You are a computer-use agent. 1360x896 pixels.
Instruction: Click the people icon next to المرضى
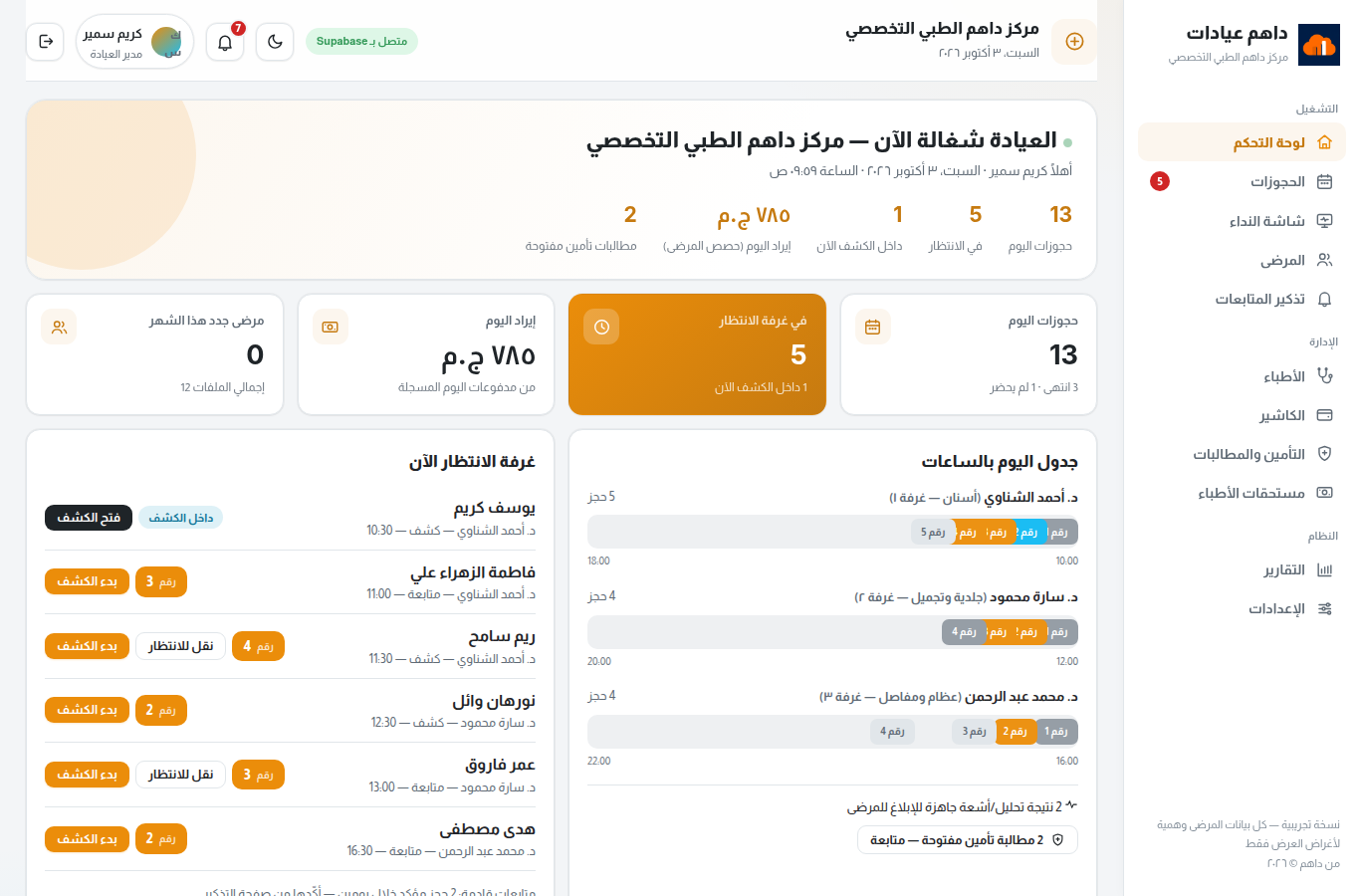point(1324,260)
